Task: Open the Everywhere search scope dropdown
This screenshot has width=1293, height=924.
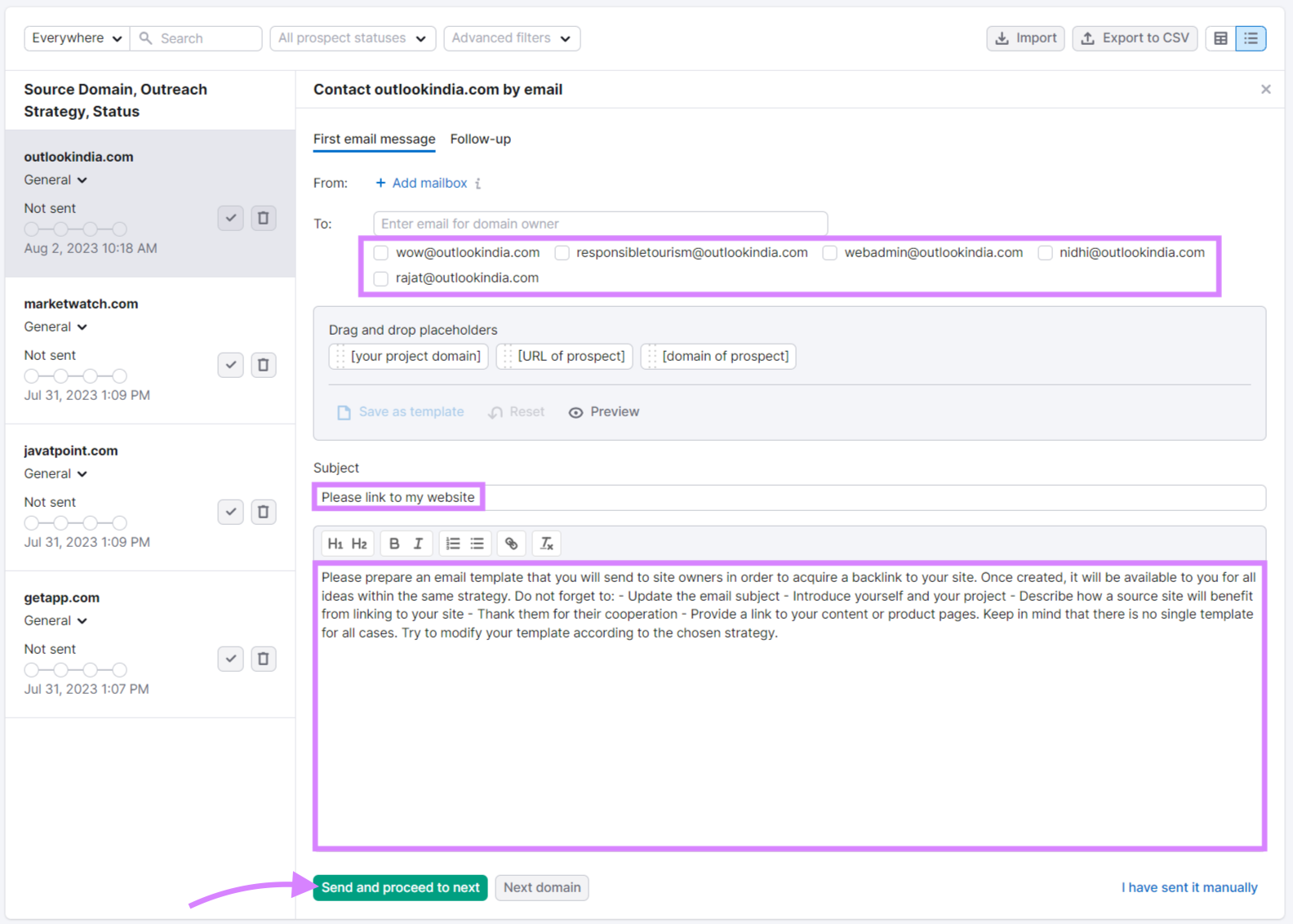Action: click(77, 38)
